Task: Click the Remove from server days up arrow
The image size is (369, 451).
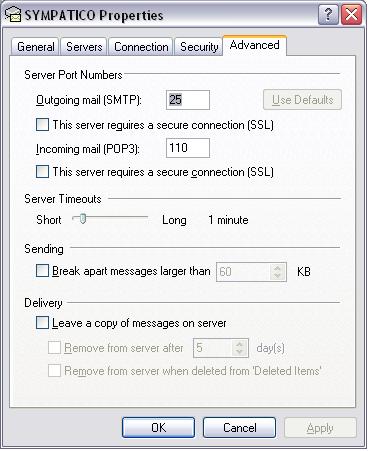Action: pyautogui.click(x=239, y=344)
